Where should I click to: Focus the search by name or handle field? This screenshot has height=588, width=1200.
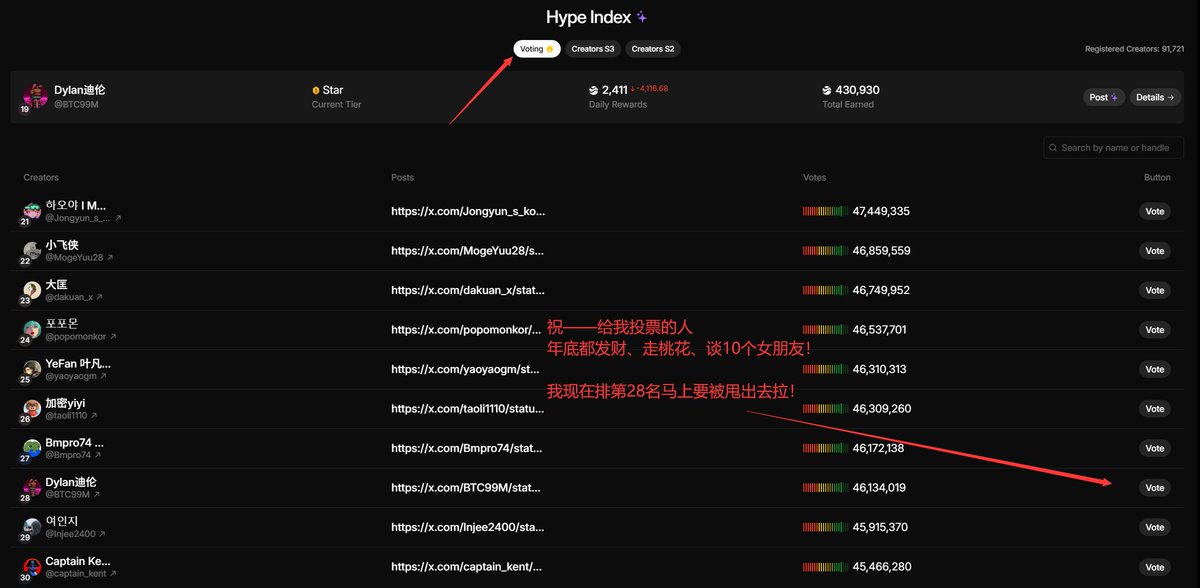click(x=1113, y=148)
